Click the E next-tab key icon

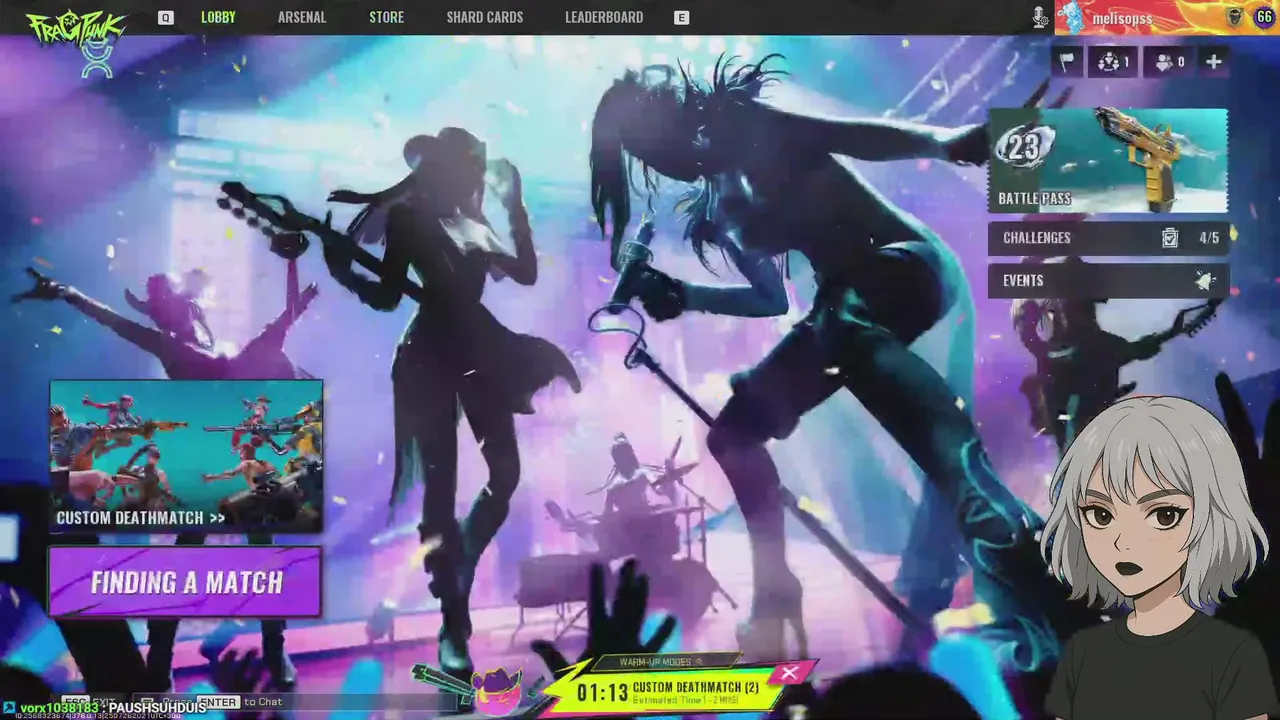point(682,18)
